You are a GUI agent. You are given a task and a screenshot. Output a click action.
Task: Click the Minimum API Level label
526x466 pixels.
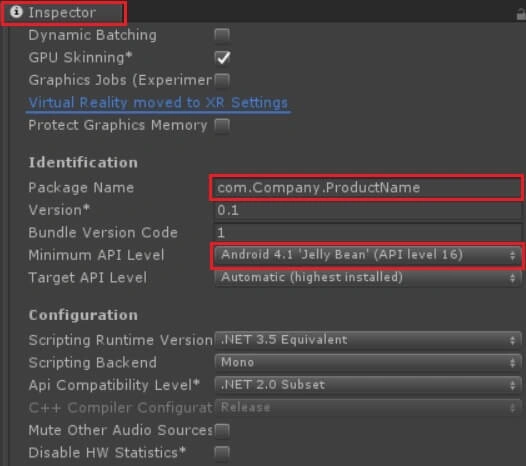tap(96, 255)
